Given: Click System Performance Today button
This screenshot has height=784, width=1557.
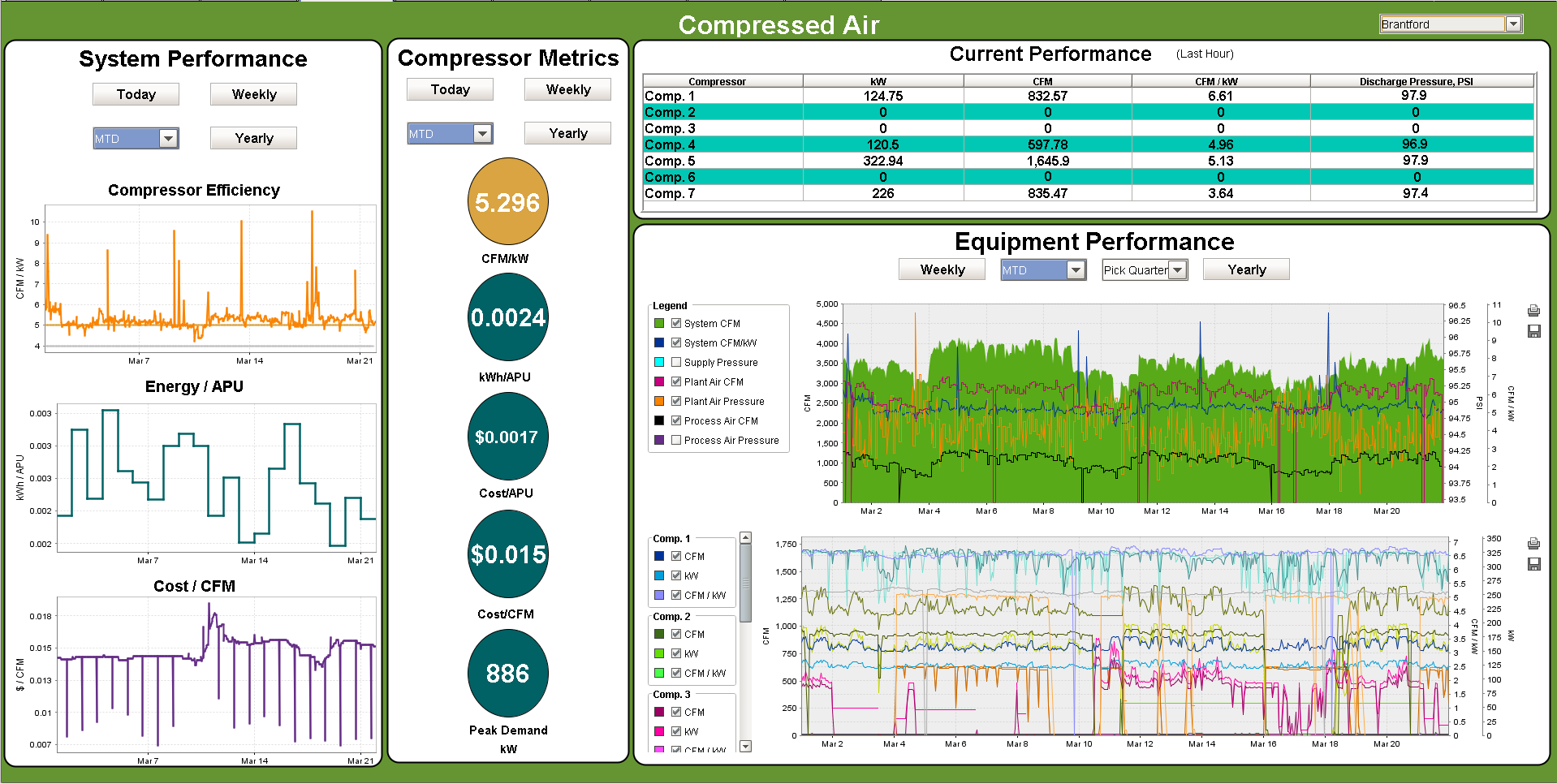Looking at the screenshot, I should coord(136,94).
